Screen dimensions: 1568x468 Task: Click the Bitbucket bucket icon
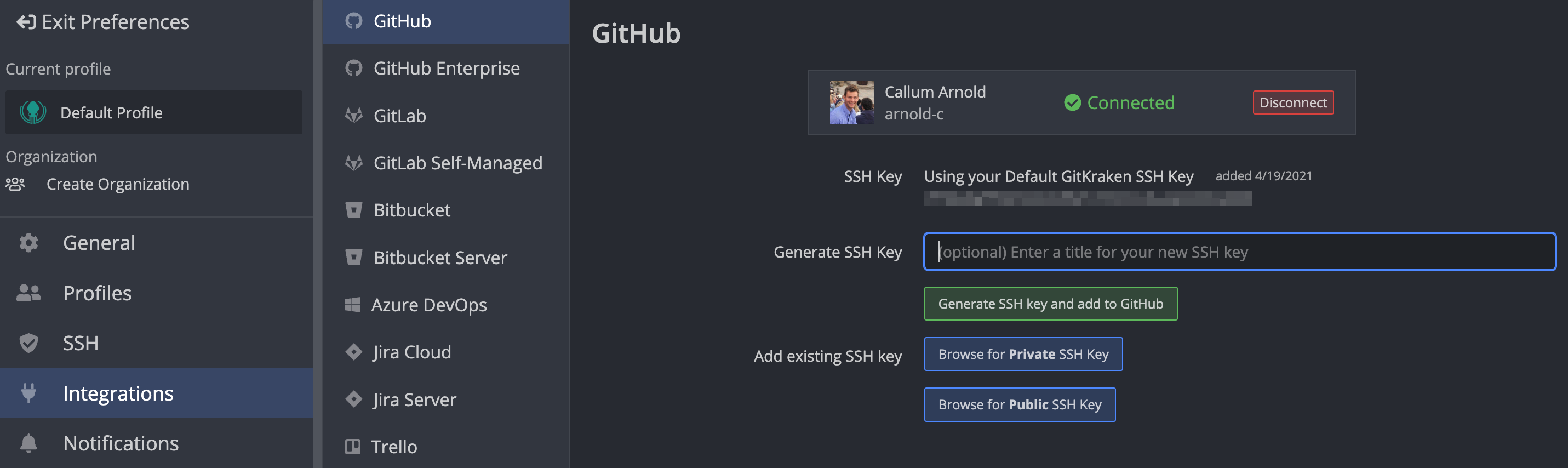click(353, 210)
